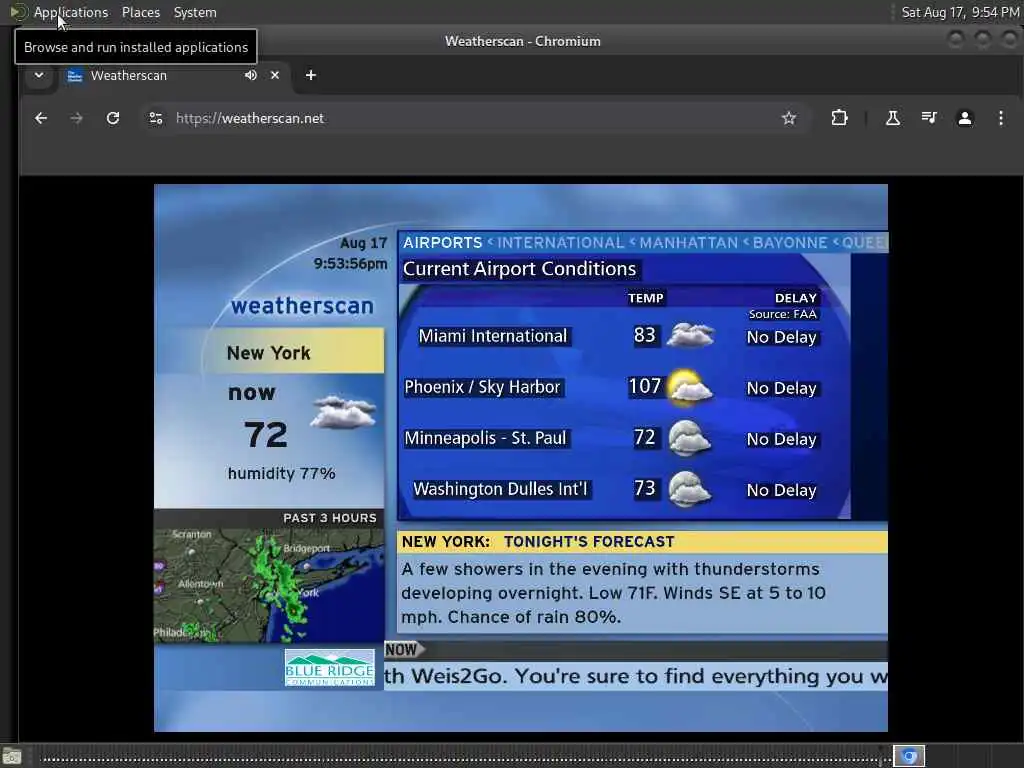The image size is (1024, 768).
Task: Click the Washington Dulles weather icon
Action: (690, 489)
